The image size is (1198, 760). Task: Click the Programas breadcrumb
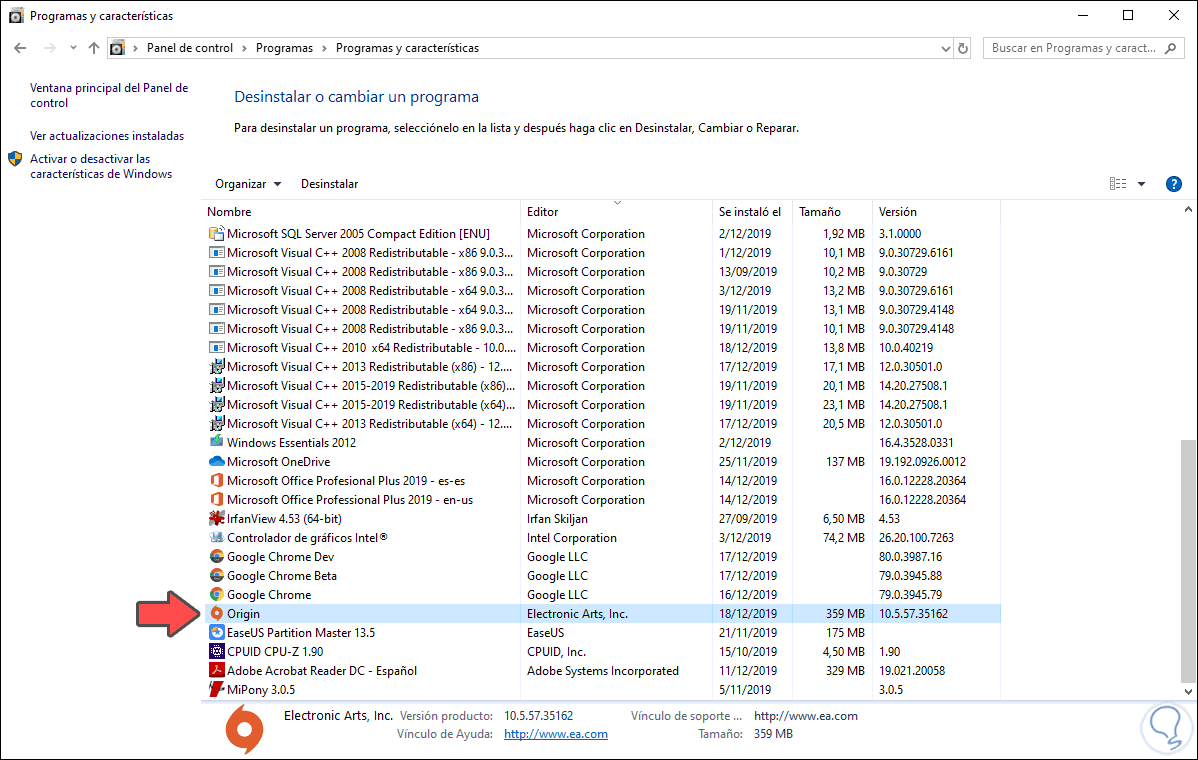(x=284, y=48)
